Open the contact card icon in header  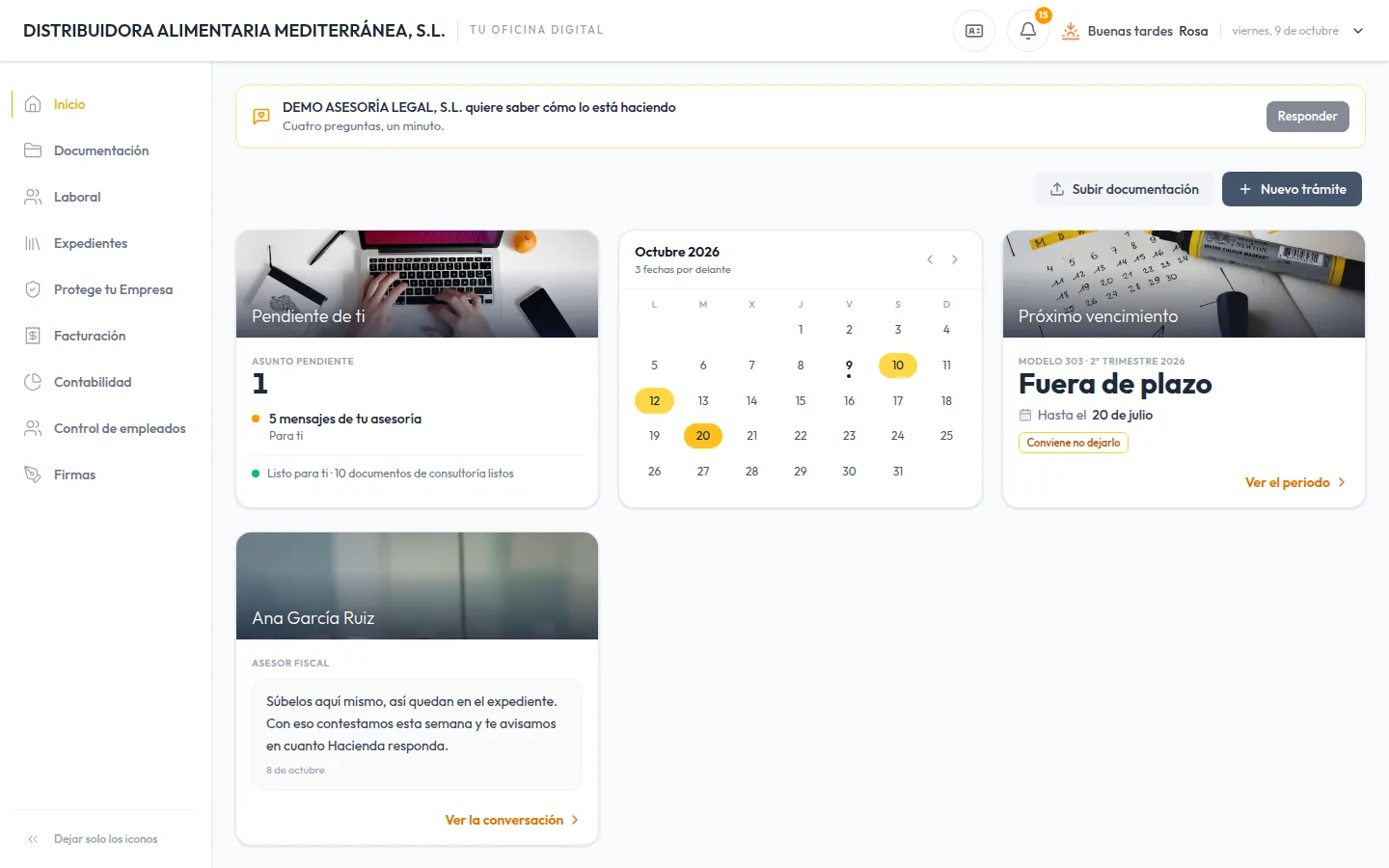974,31
